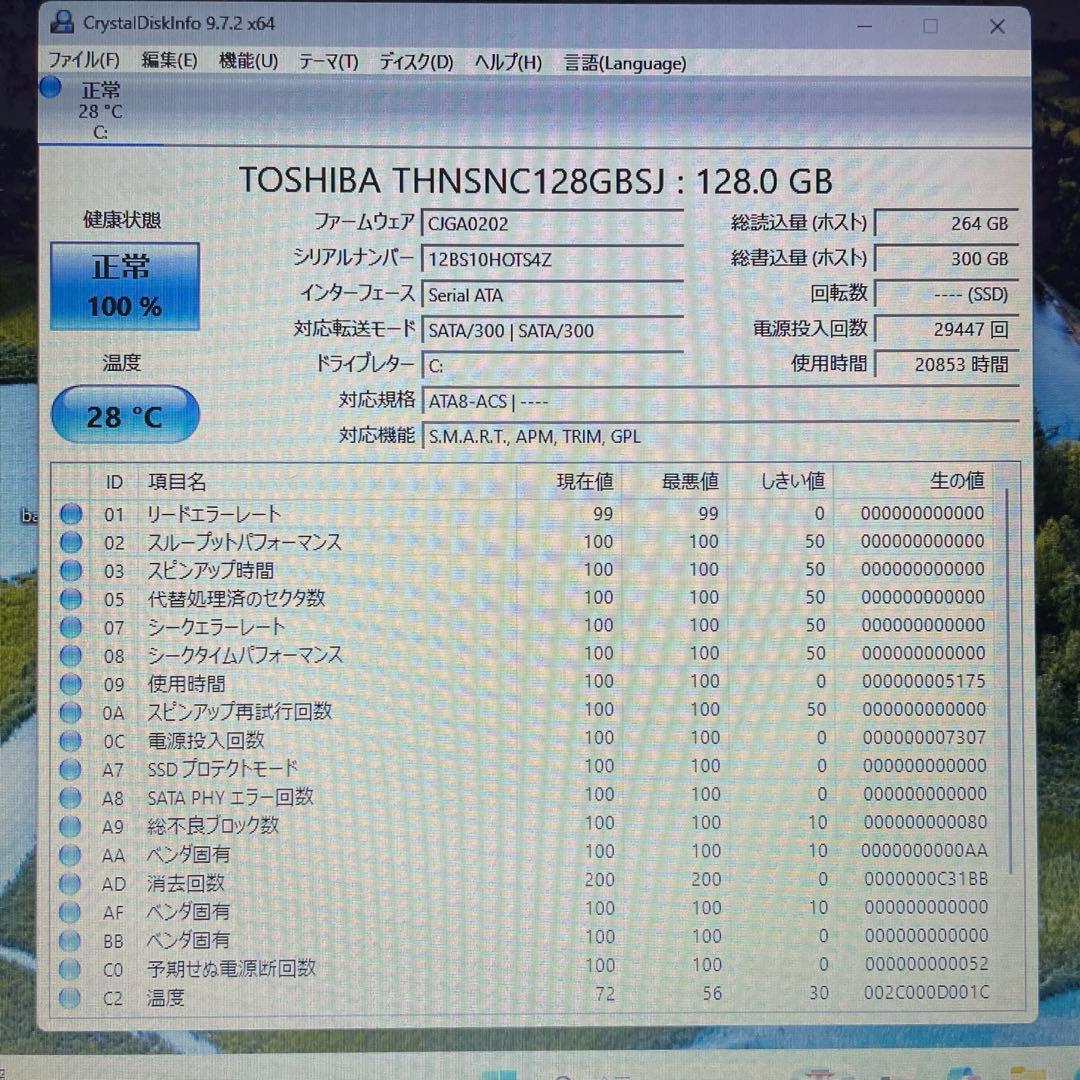Maximize the CrystalDiskInfo window

(x=931, y=26)
